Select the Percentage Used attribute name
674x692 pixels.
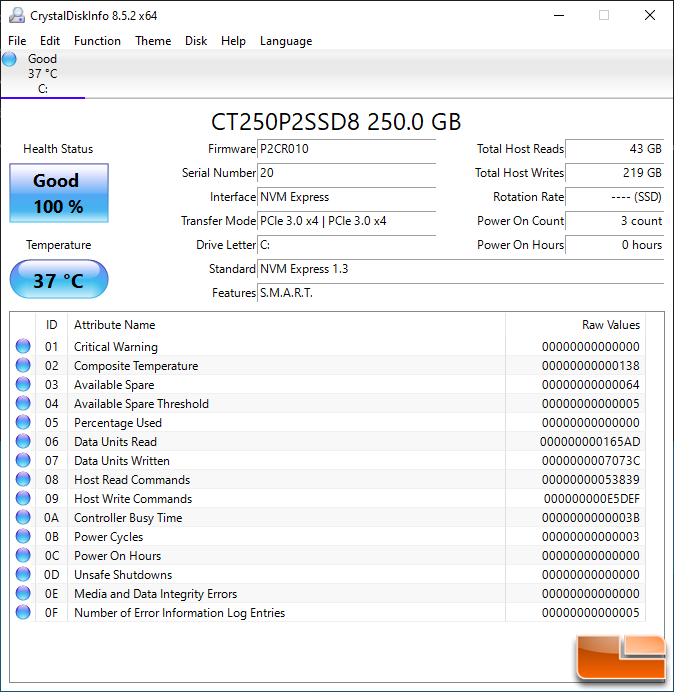coord(118,423)
